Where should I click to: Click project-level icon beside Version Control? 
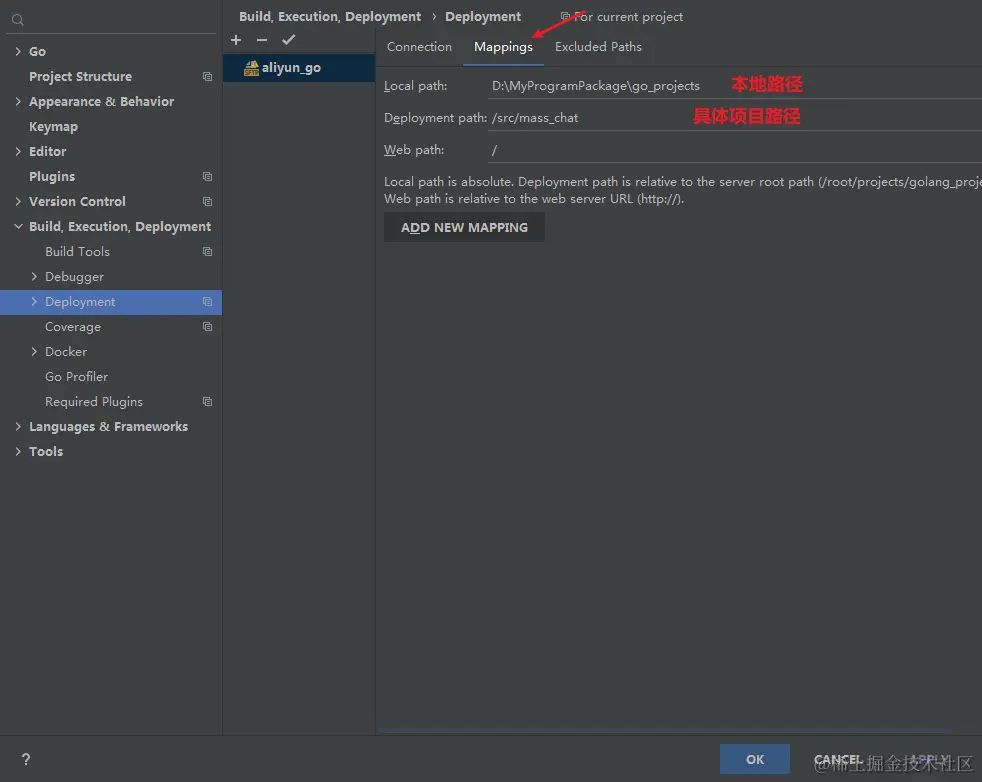[207, 202]
